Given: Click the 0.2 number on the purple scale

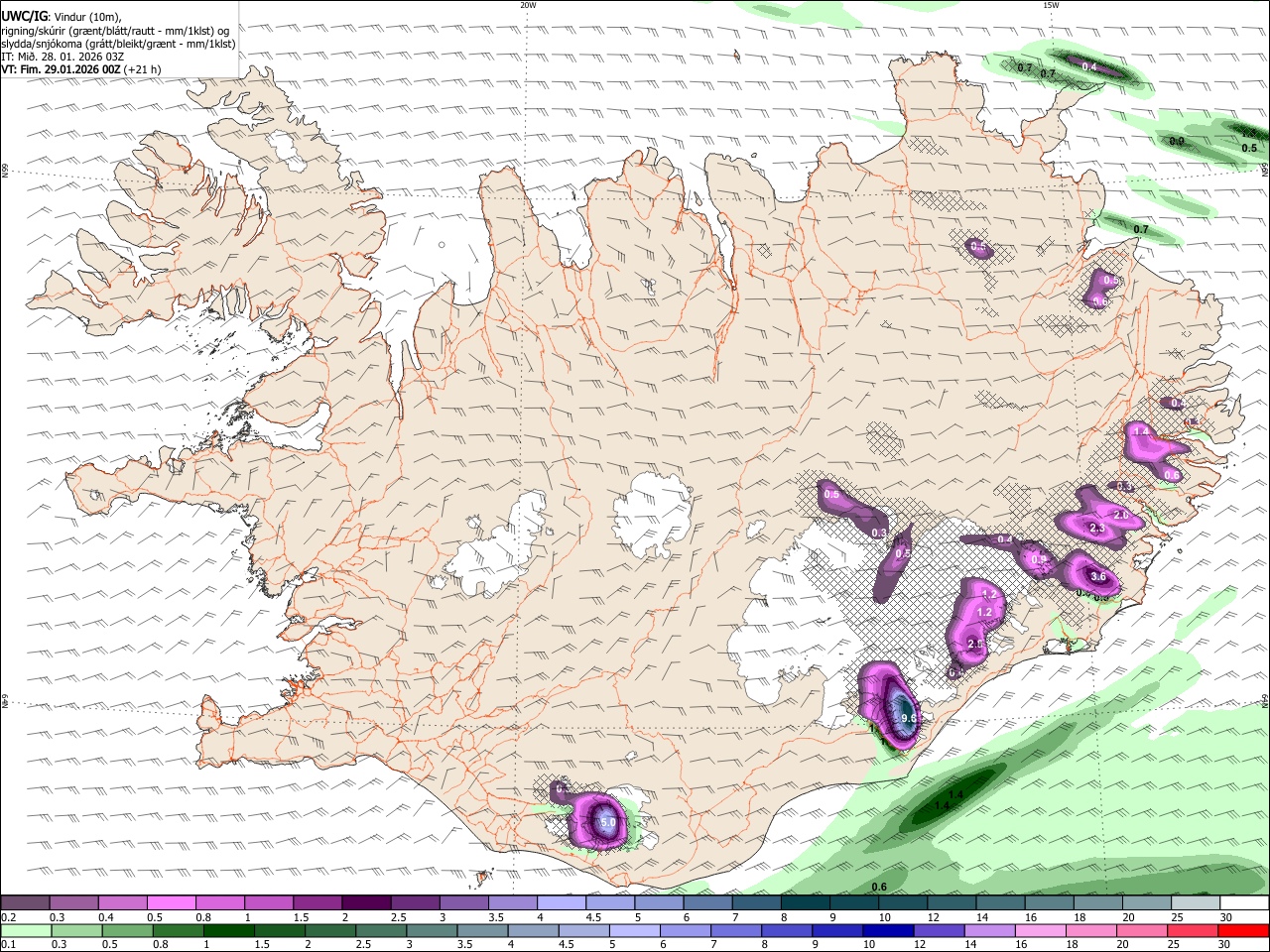Looking at the screenshot, I should [x=8, y=917].
